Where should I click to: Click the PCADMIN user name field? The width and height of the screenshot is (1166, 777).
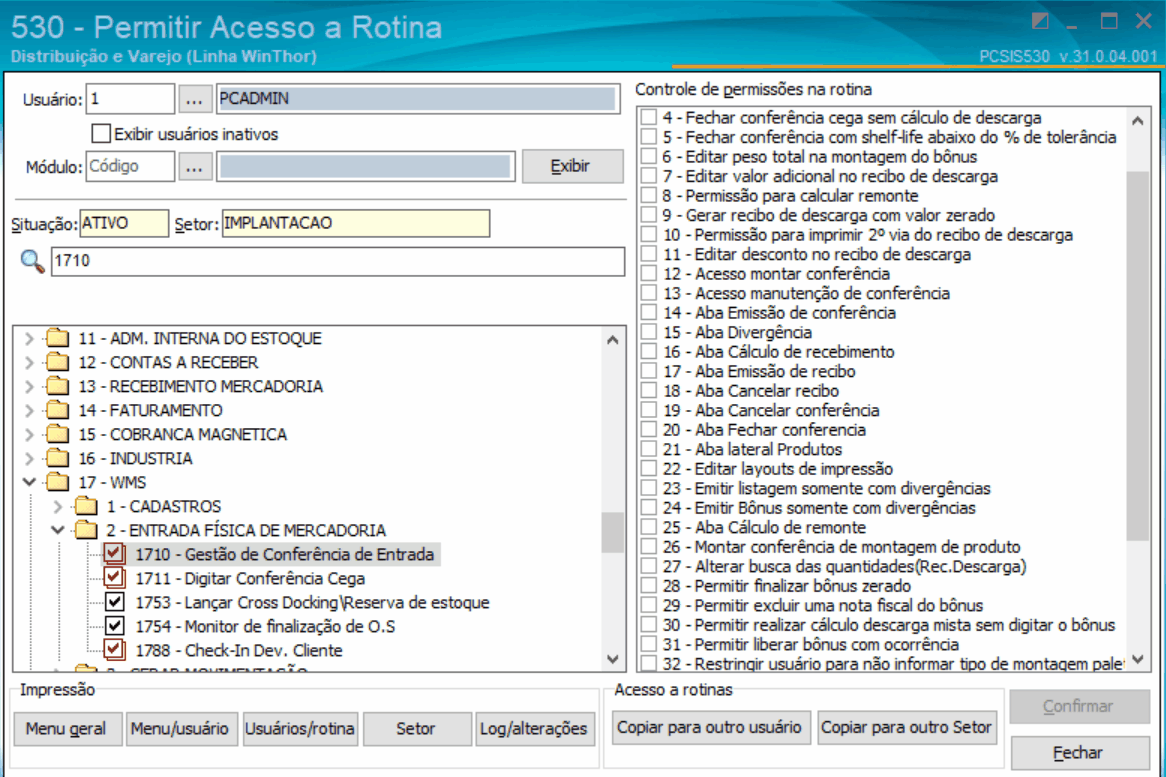[x=418, y=99]
